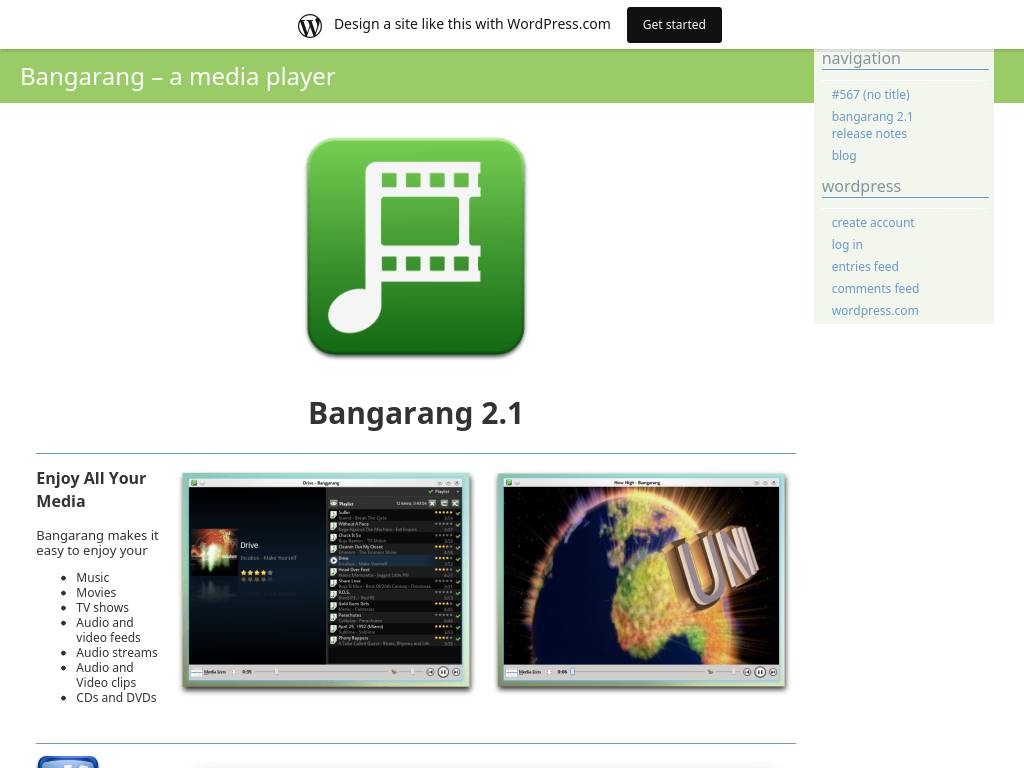This screenshot has height=768, width=1024.
Task: Click the partially visible blue icon at bottom left
Action: [x=68, y=762]
